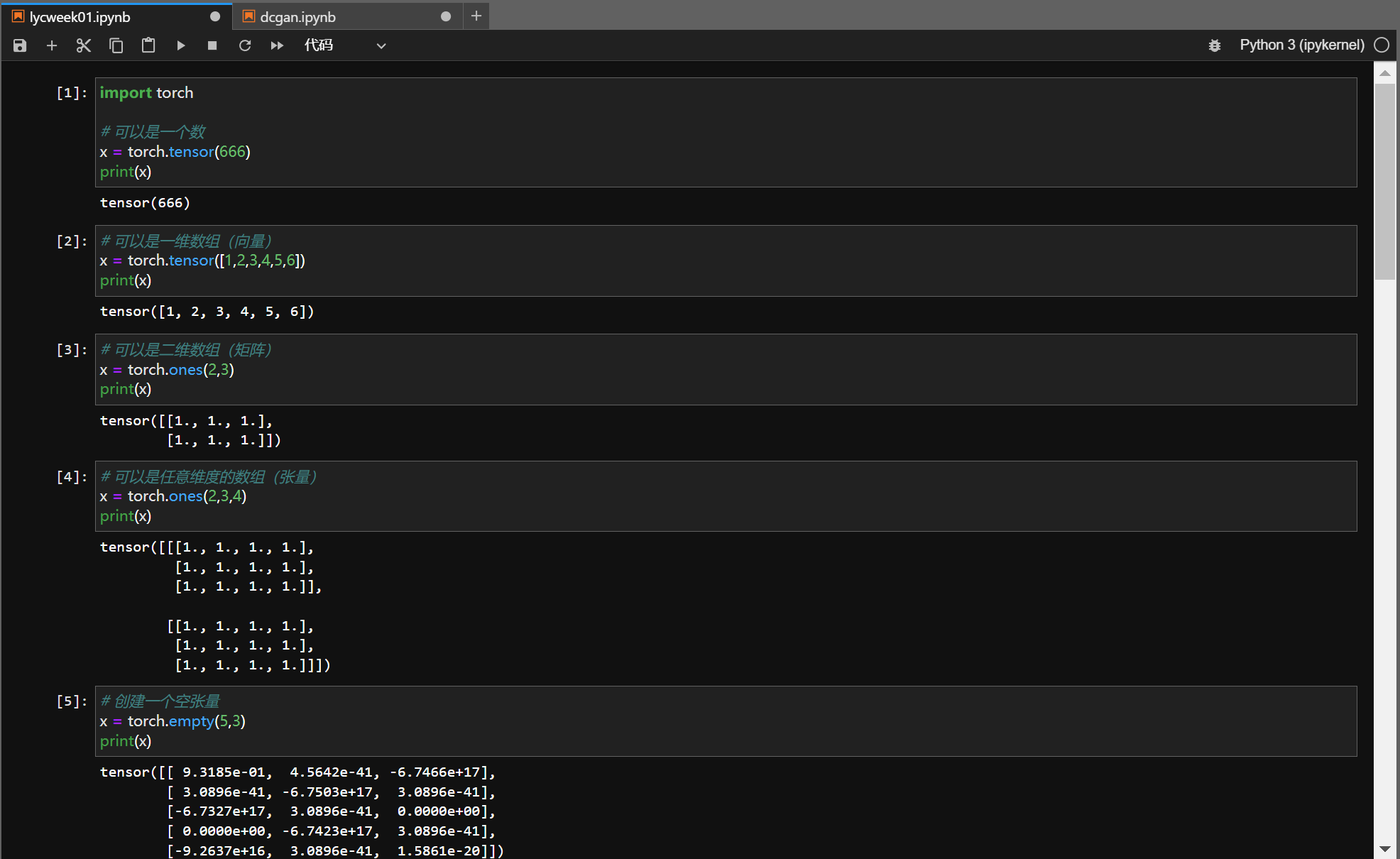The image size is (1400, 859).
Task: Cut selected cell with scissors icon
Action: [84, 45]
